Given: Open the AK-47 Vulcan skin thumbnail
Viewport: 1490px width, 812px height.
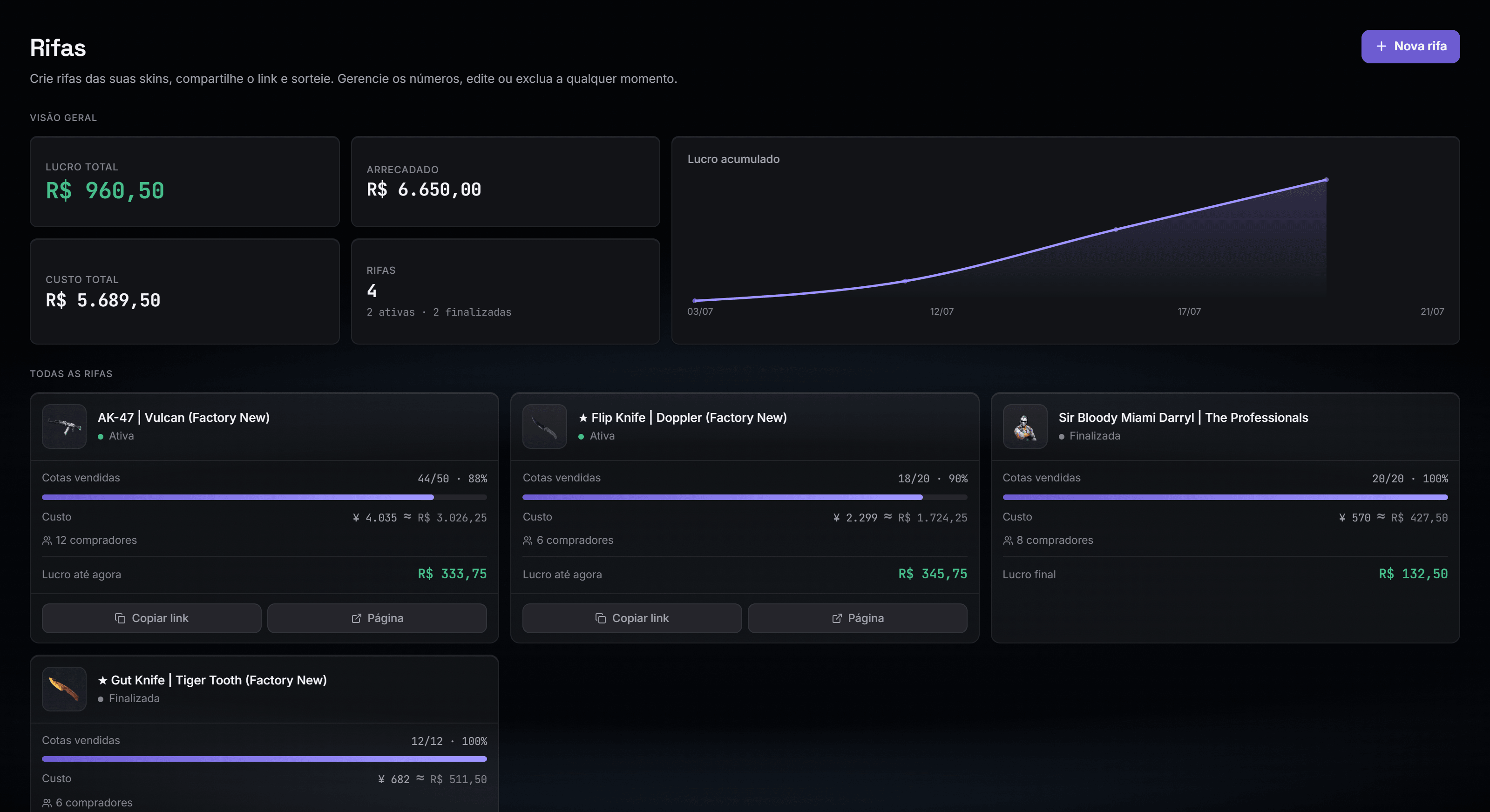Looking at the screenshot, I should [64, 426].
